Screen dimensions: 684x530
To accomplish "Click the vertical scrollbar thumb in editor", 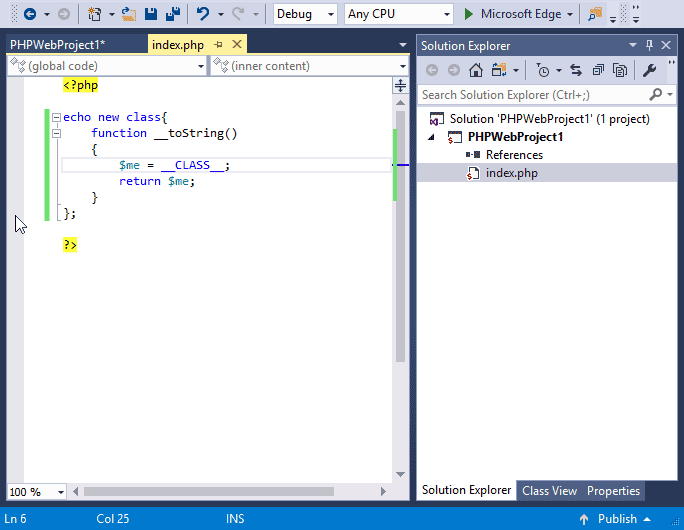I will [x=400, y=236].
